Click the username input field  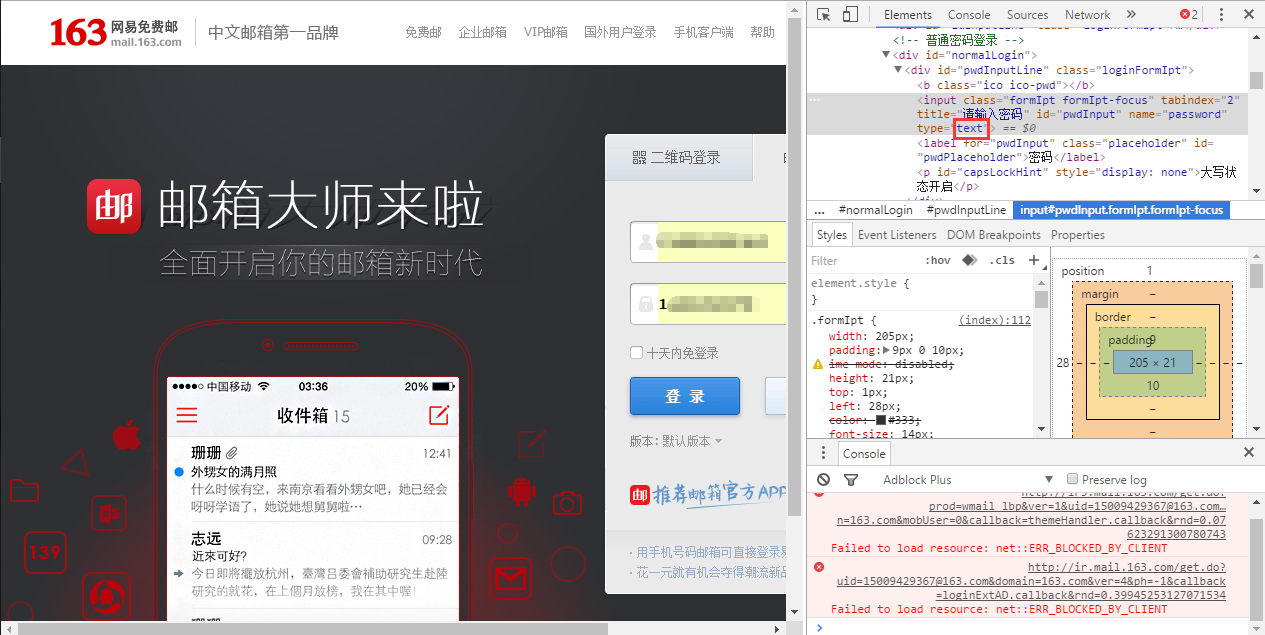tap(707, 242)
